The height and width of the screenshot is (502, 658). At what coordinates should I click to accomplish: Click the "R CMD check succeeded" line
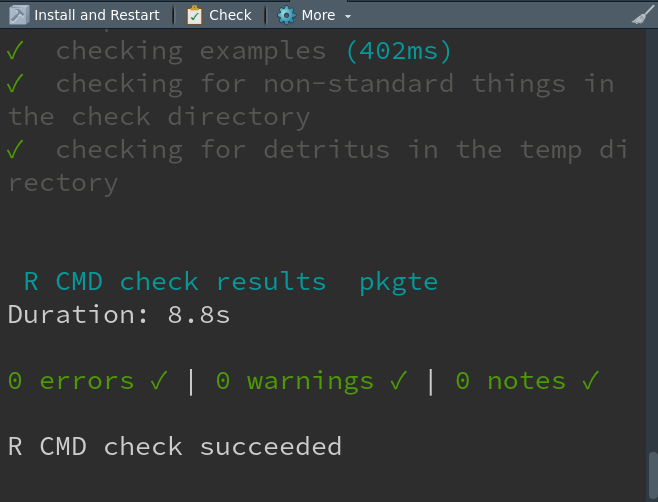175,446
